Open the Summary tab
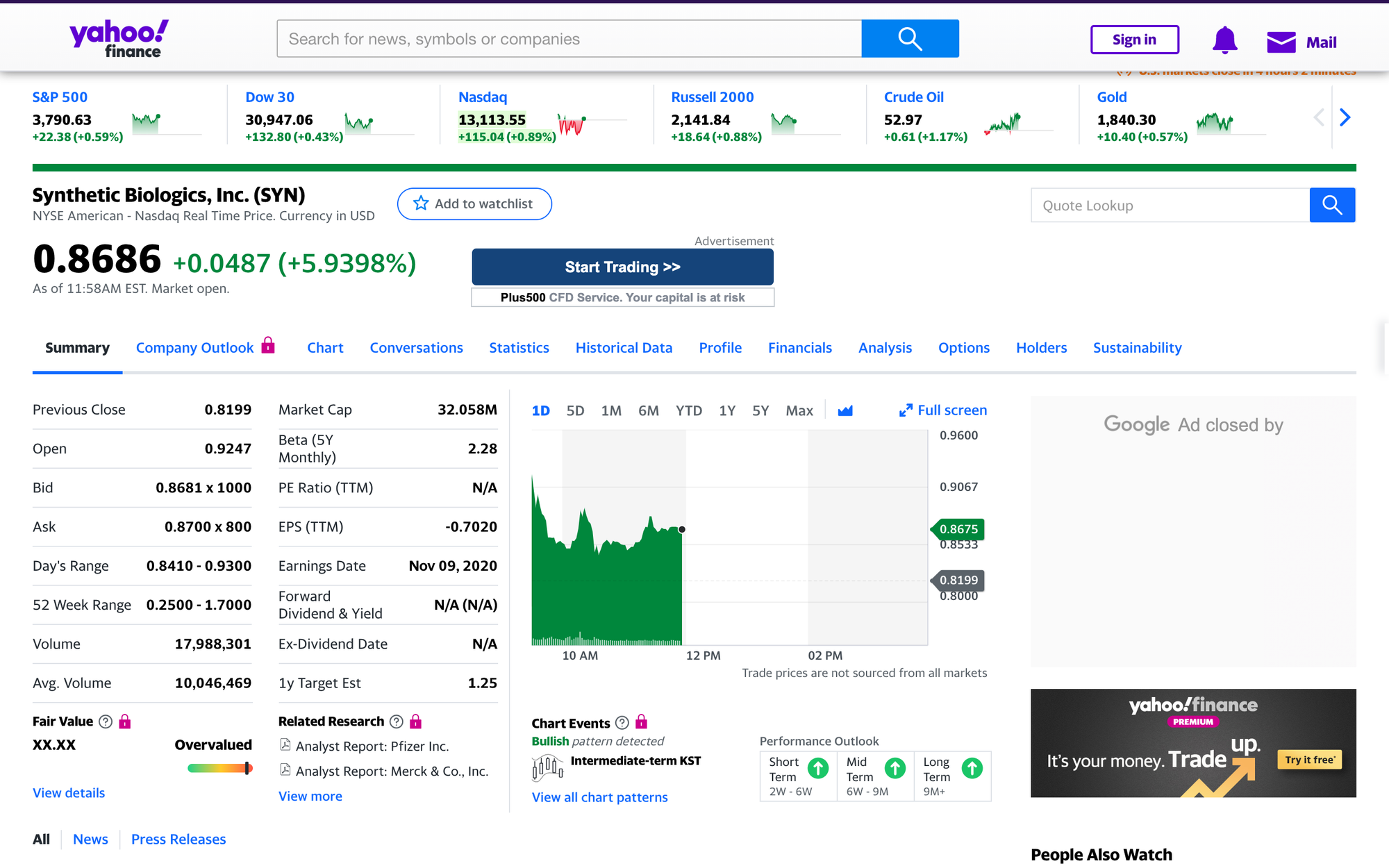Screen dimensions: 1389x868 click(77, 348)
